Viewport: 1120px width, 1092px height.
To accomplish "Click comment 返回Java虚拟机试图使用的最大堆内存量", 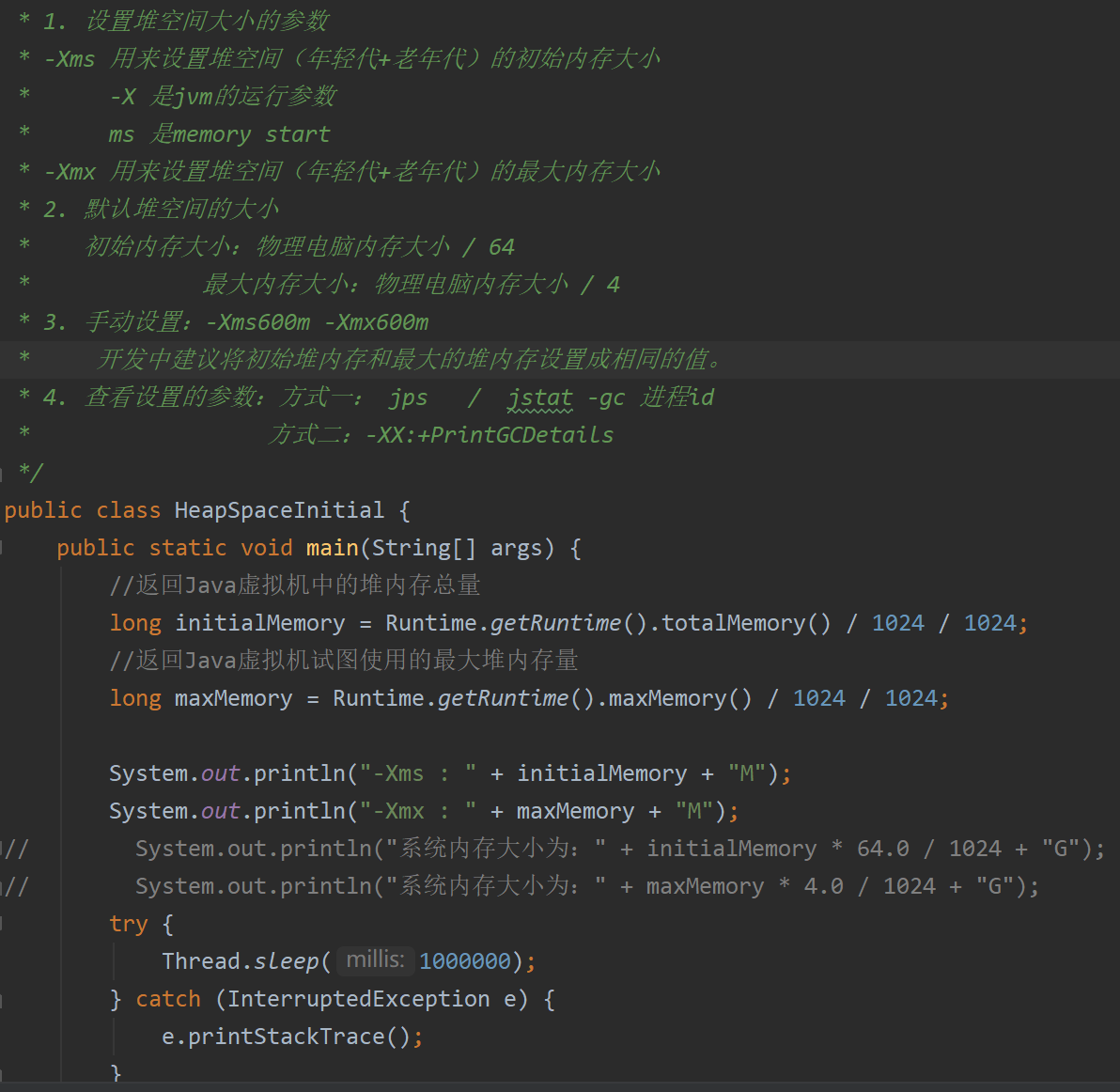I will [344, 660].
